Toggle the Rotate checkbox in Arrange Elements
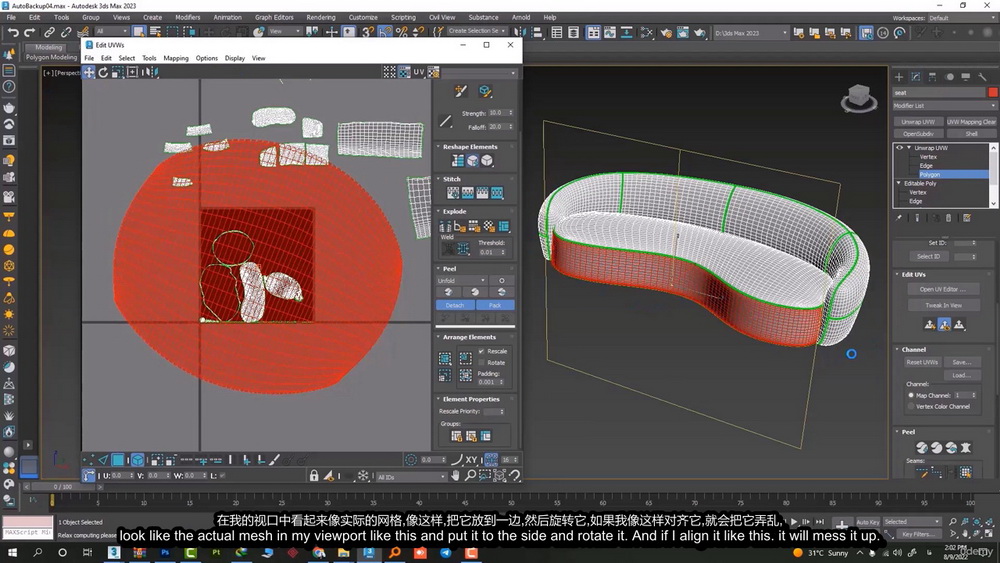1000x563 pixels. [482, 363]
